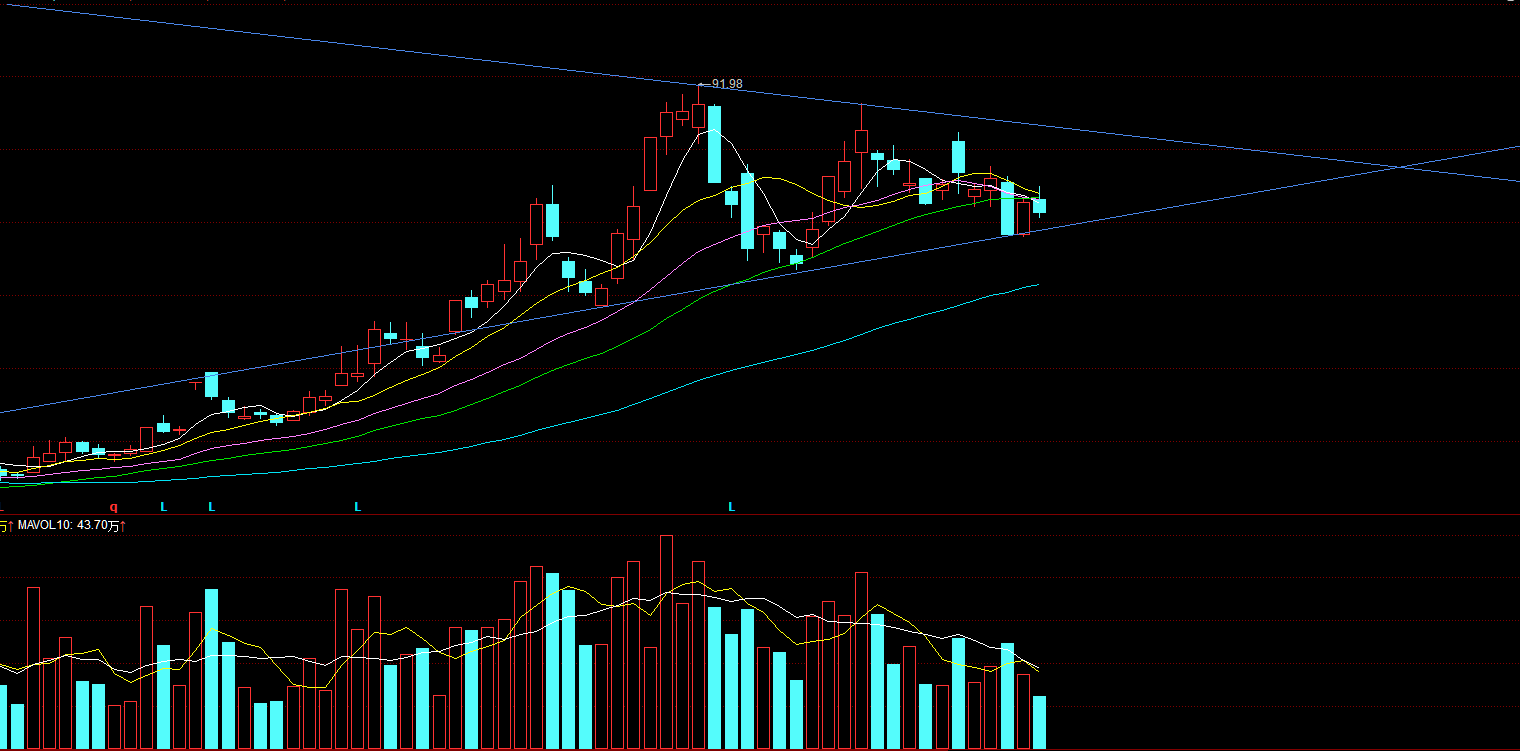Select the tall cyan candle right after the 91.98 peak
The height and width of the screenshot is (751, 1520).
click(x=714, y=144)
